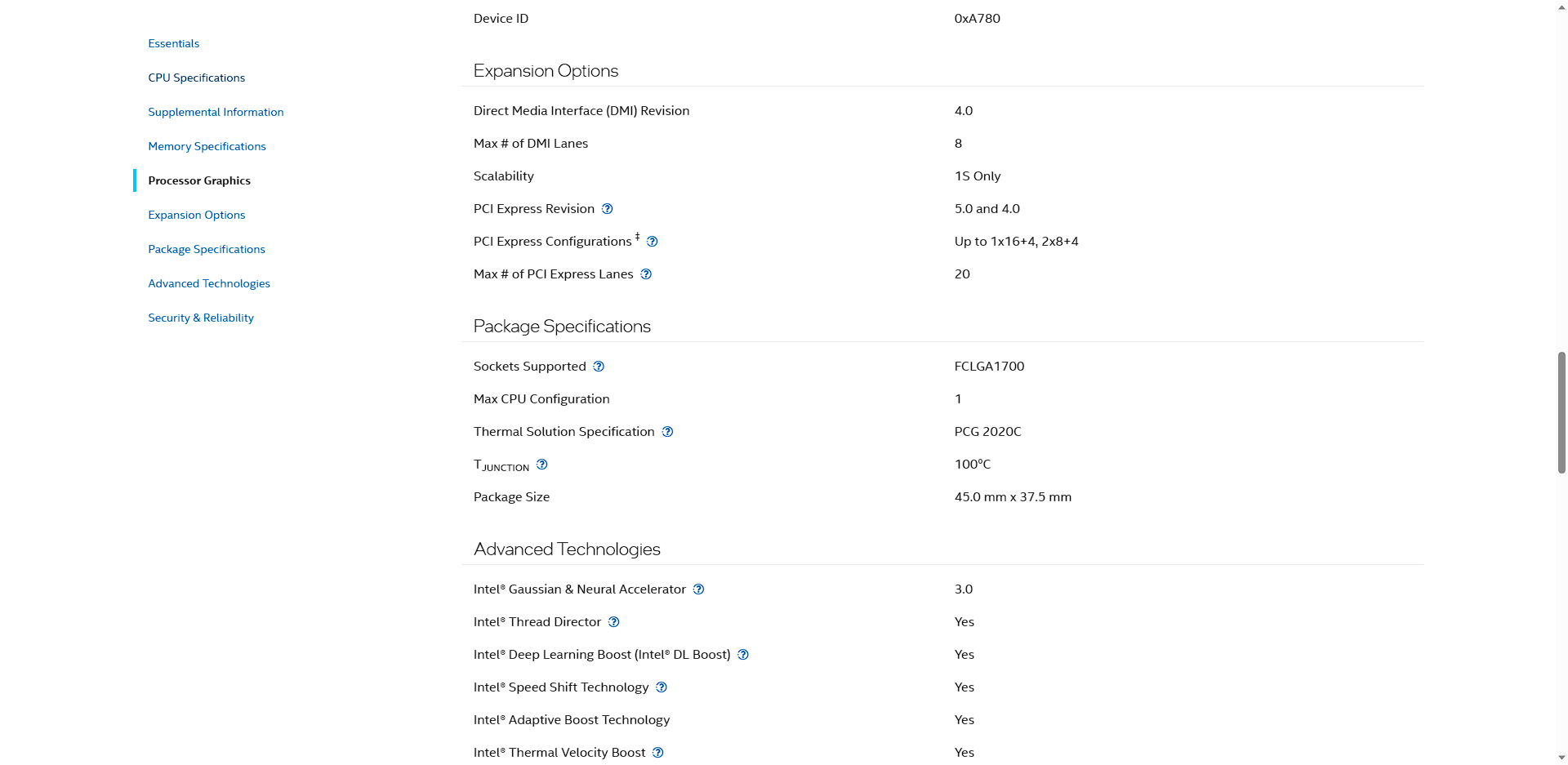This screenshot has width=1568, height=765.
Task: Jump to Expansion Options in sidebar
Action: coord(196,215)
